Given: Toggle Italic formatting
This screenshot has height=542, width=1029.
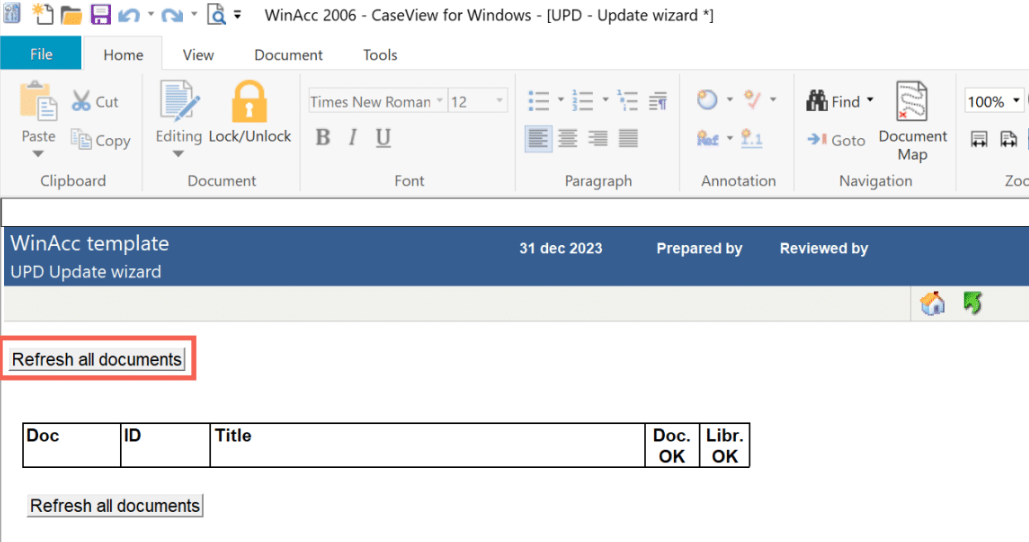Looking at the screenshot, I should (x=353, y=138).
